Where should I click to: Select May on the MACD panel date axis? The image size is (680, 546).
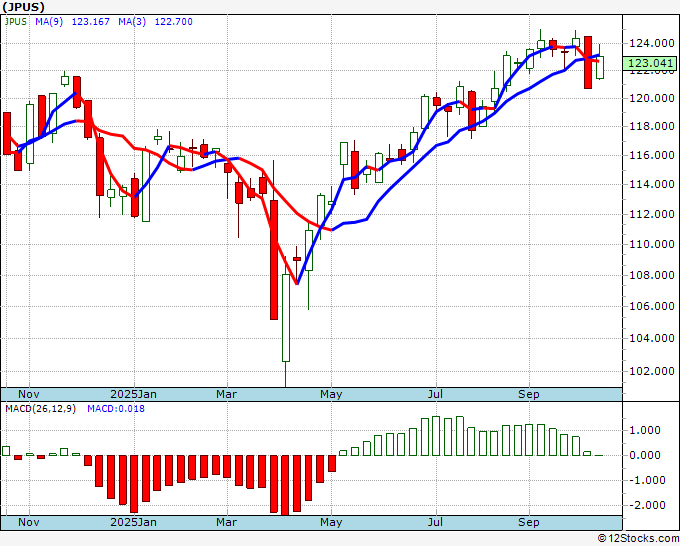[x=331, y=522]
